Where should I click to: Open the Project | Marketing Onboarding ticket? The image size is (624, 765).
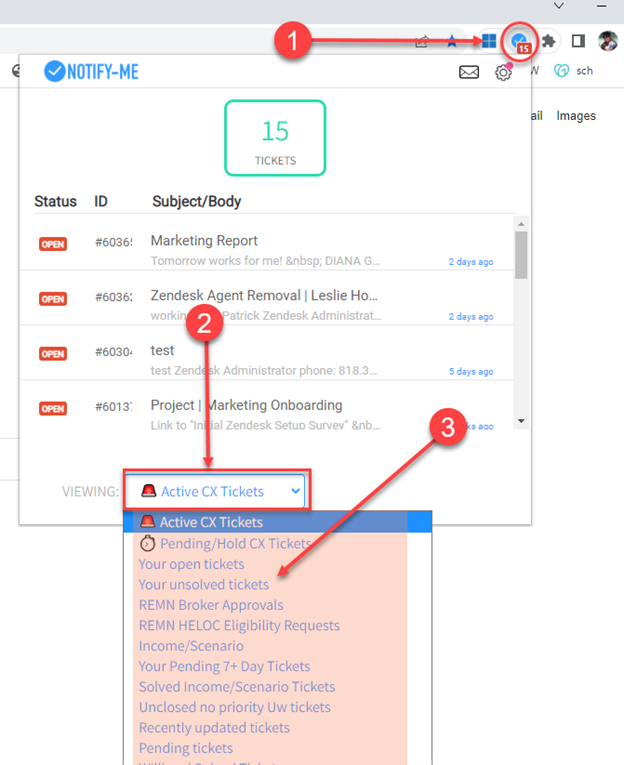click(246, 405)
